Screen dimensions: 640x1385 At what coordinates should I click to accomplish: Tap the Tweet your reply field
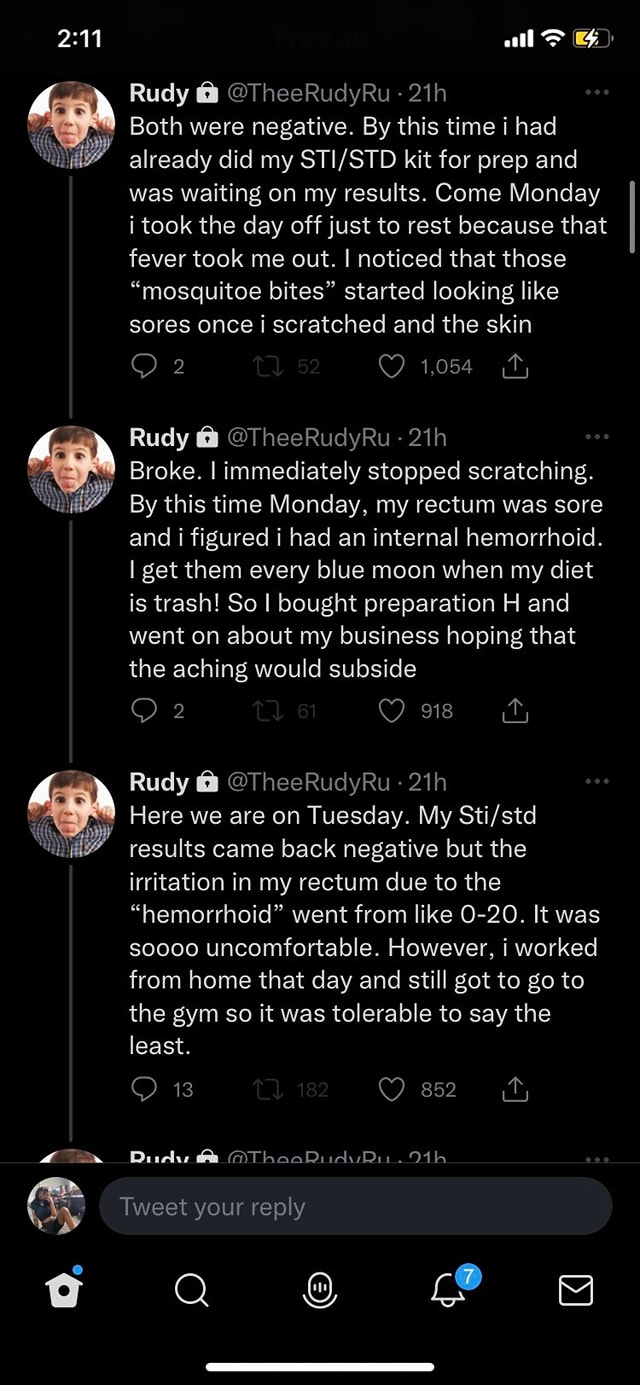[355, 1206]
